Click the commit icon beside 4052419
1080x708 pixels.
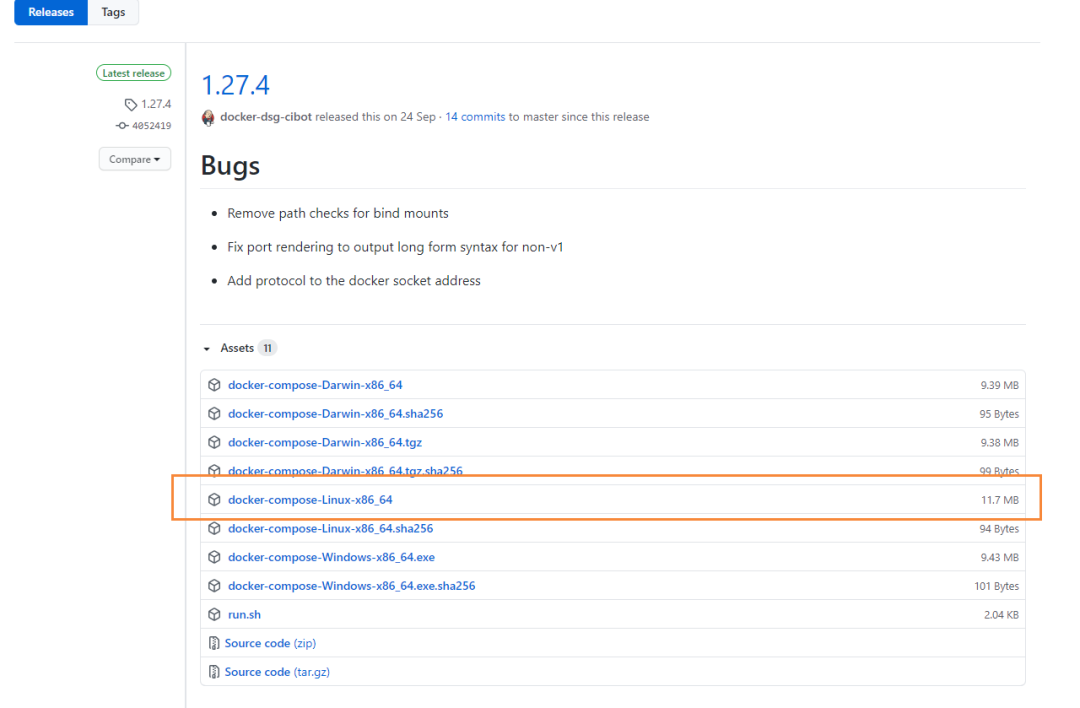122,126
